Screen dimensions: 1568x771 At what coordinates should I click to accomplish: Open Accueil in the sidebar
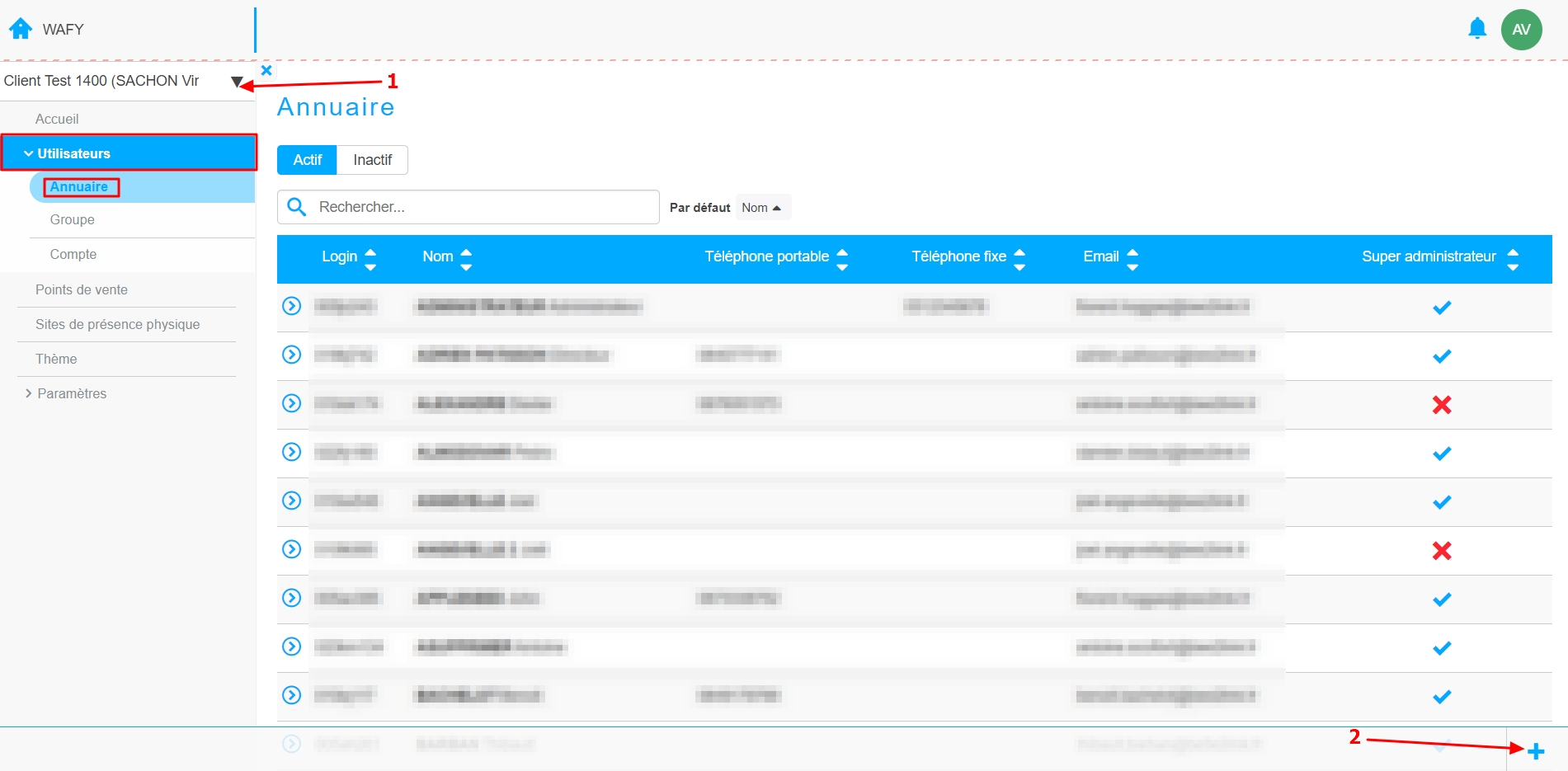click(57, 119)
